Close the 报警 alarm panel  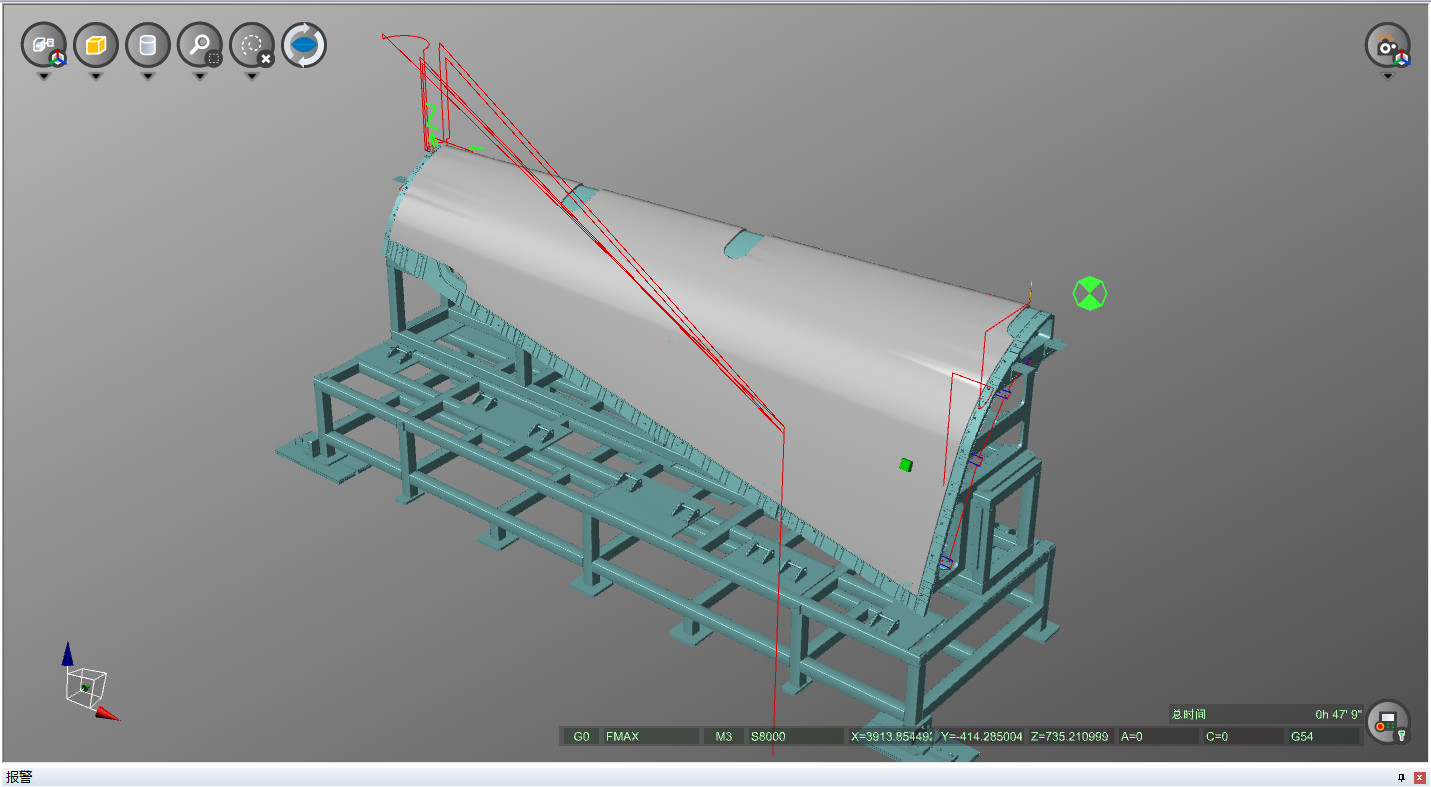tap(1419, 777)
